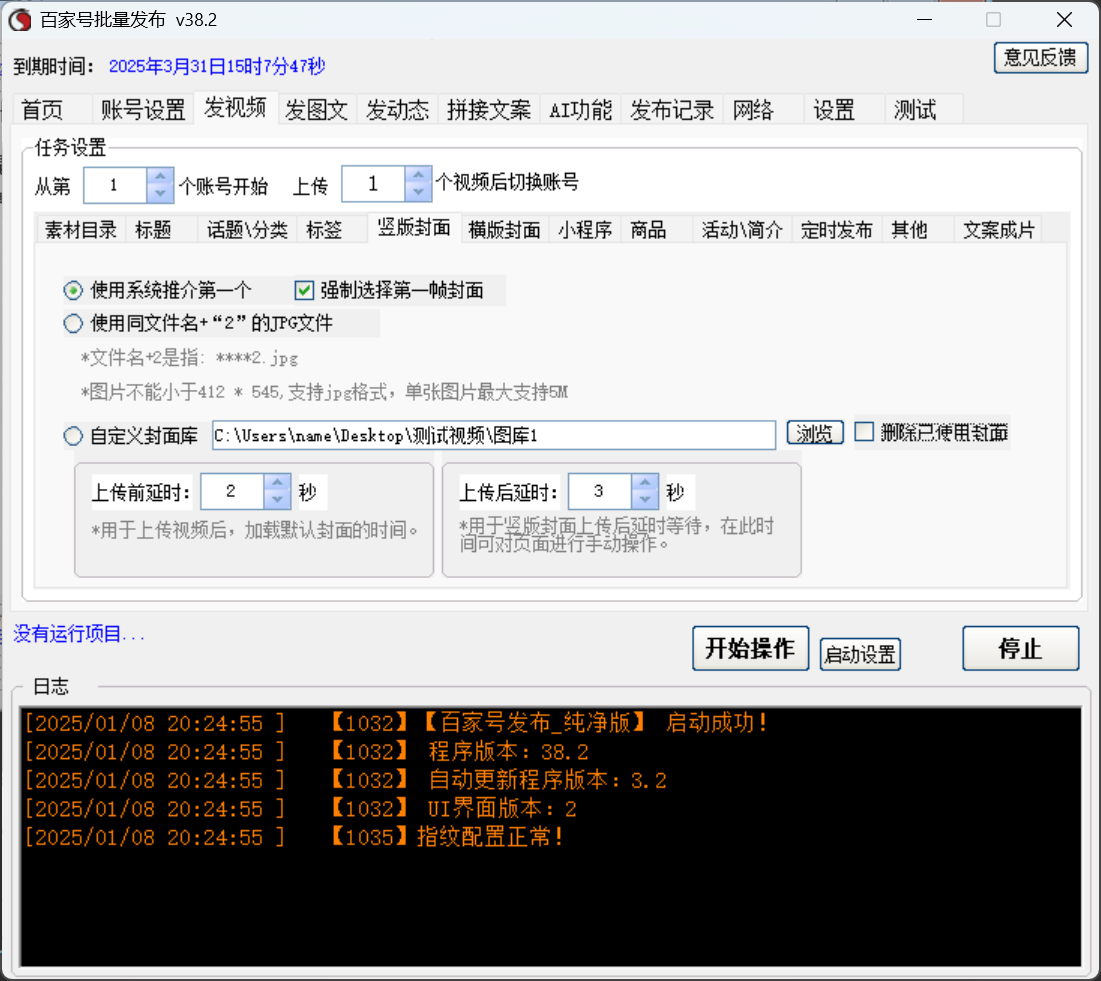The width and height of the screenshot is (1101, 981).
Task: Minimize the 百家号批量发布 window
Action: coord(925,20)
